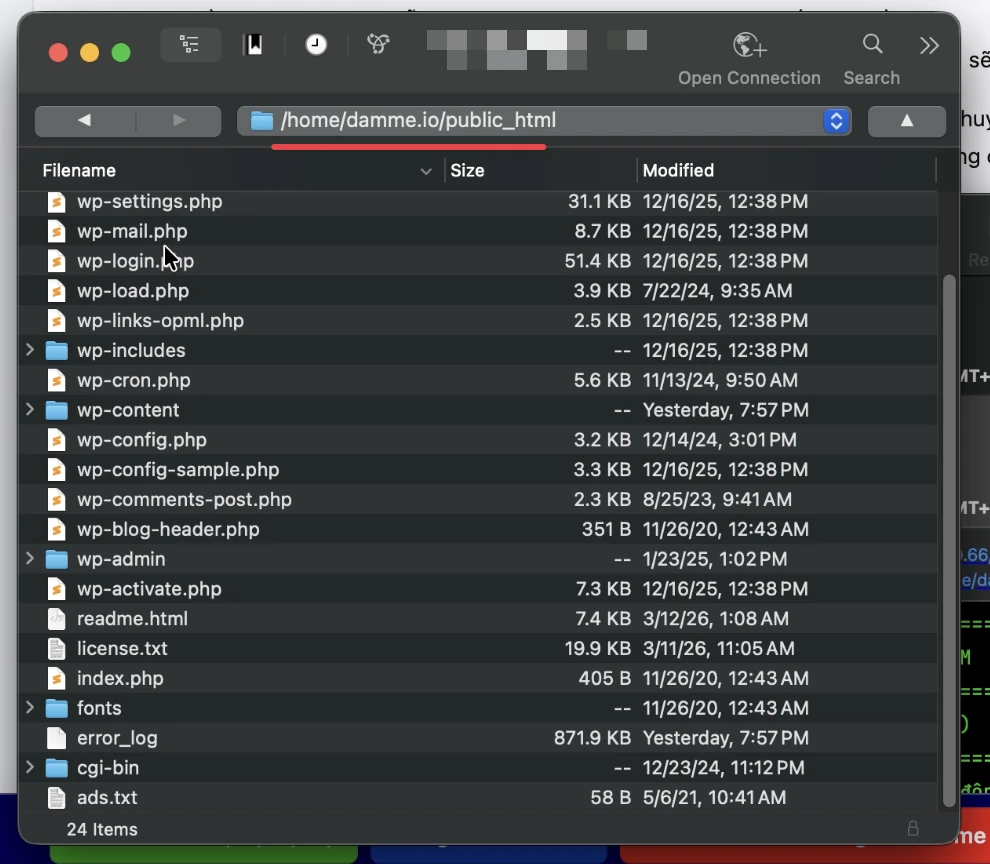The height and width of the screenshot is (864, 990).
Task: Expand the wp-includes folder
Action: point(29,350)
